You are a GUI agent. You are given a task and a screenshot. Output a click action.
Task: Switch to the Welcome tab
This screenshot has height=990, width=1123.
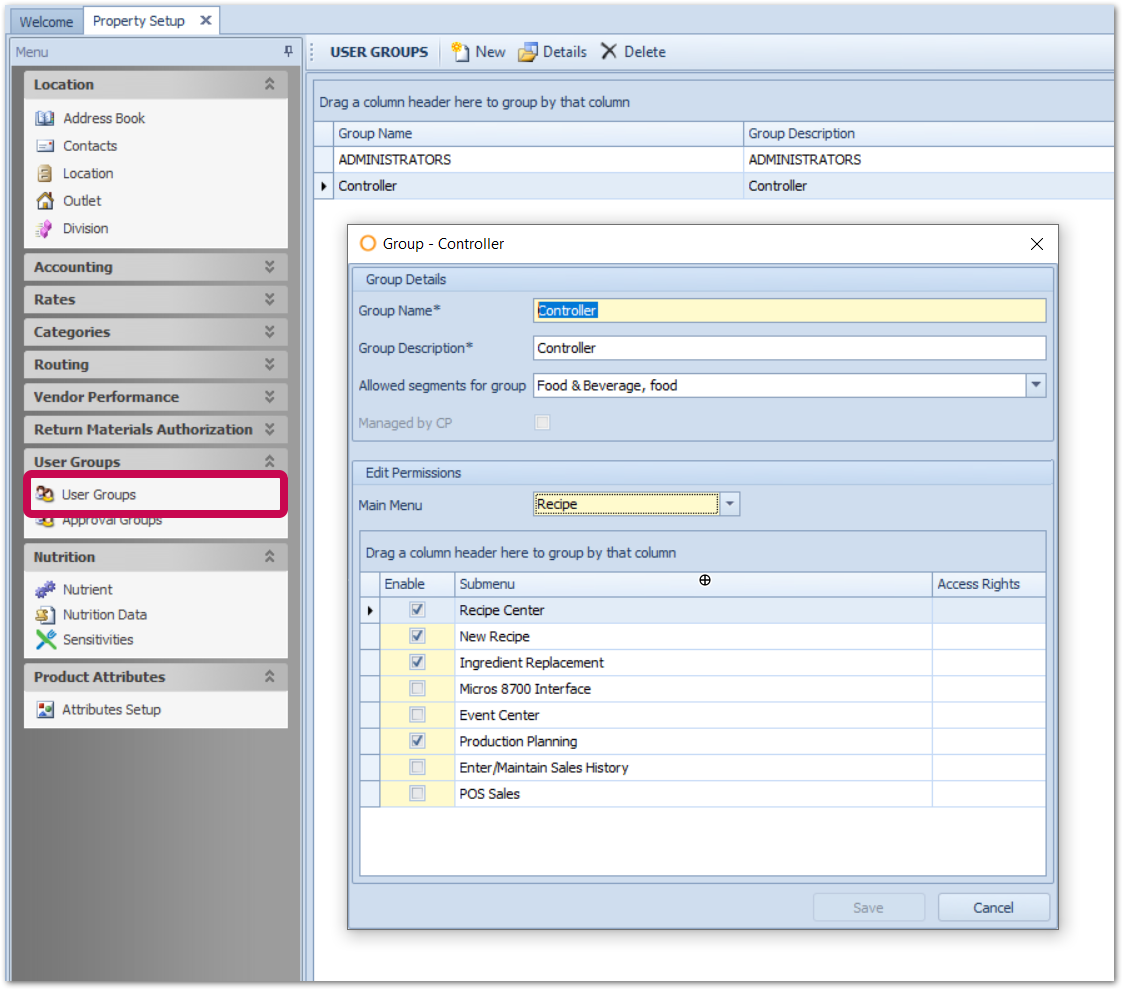tap(46, 21)
